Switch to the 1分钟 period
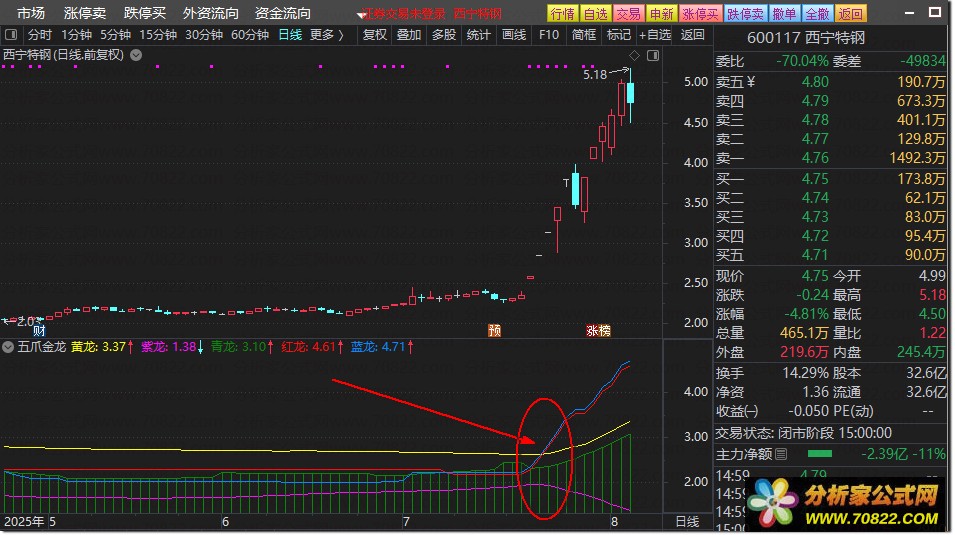The width and height of the screenshot is (955, 535). (76, 35)
